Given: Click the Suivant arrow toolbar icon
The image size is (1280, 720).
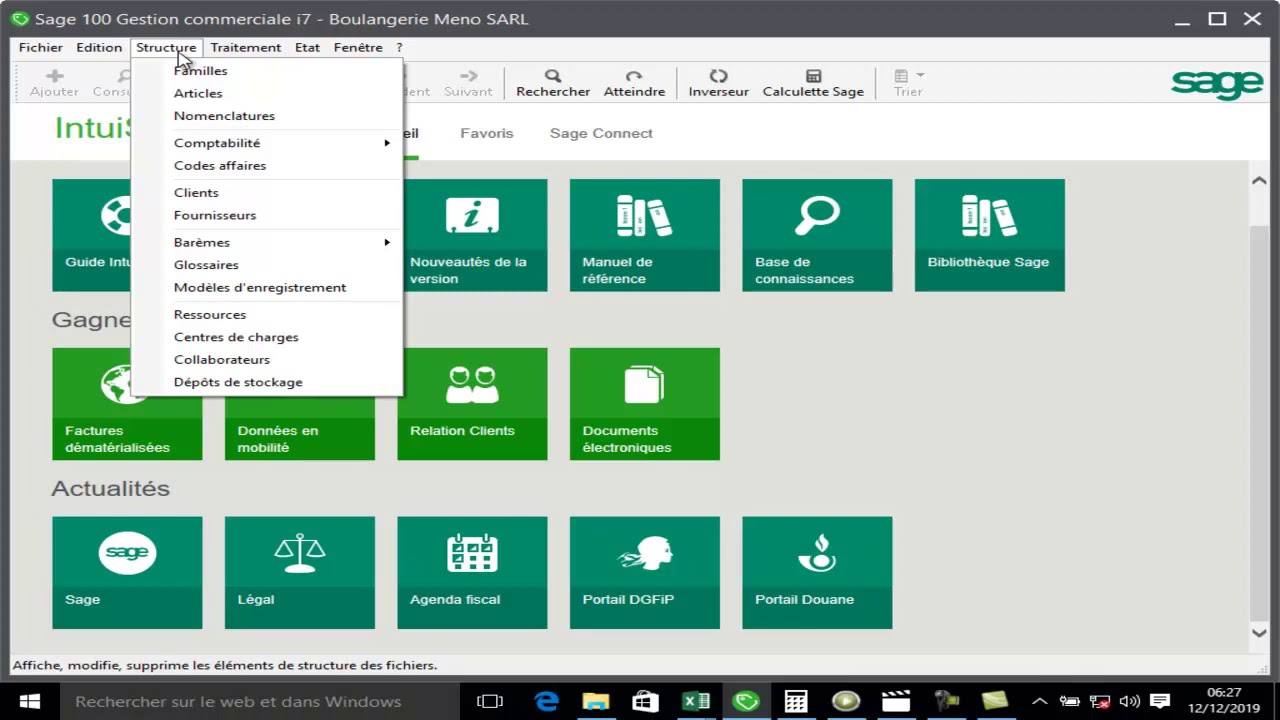Looking at the screenshot, I should (468, 76).
